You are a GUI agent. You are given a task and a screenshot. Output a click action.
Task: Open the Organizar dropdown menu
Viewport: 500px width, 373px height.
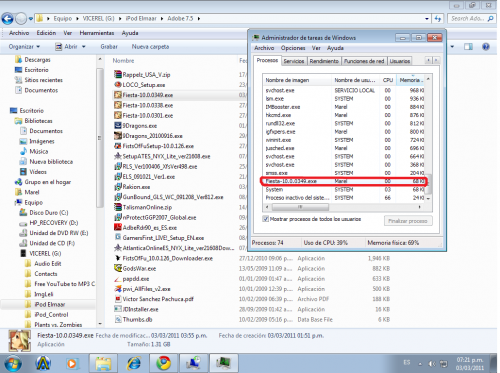click(24, 47)
